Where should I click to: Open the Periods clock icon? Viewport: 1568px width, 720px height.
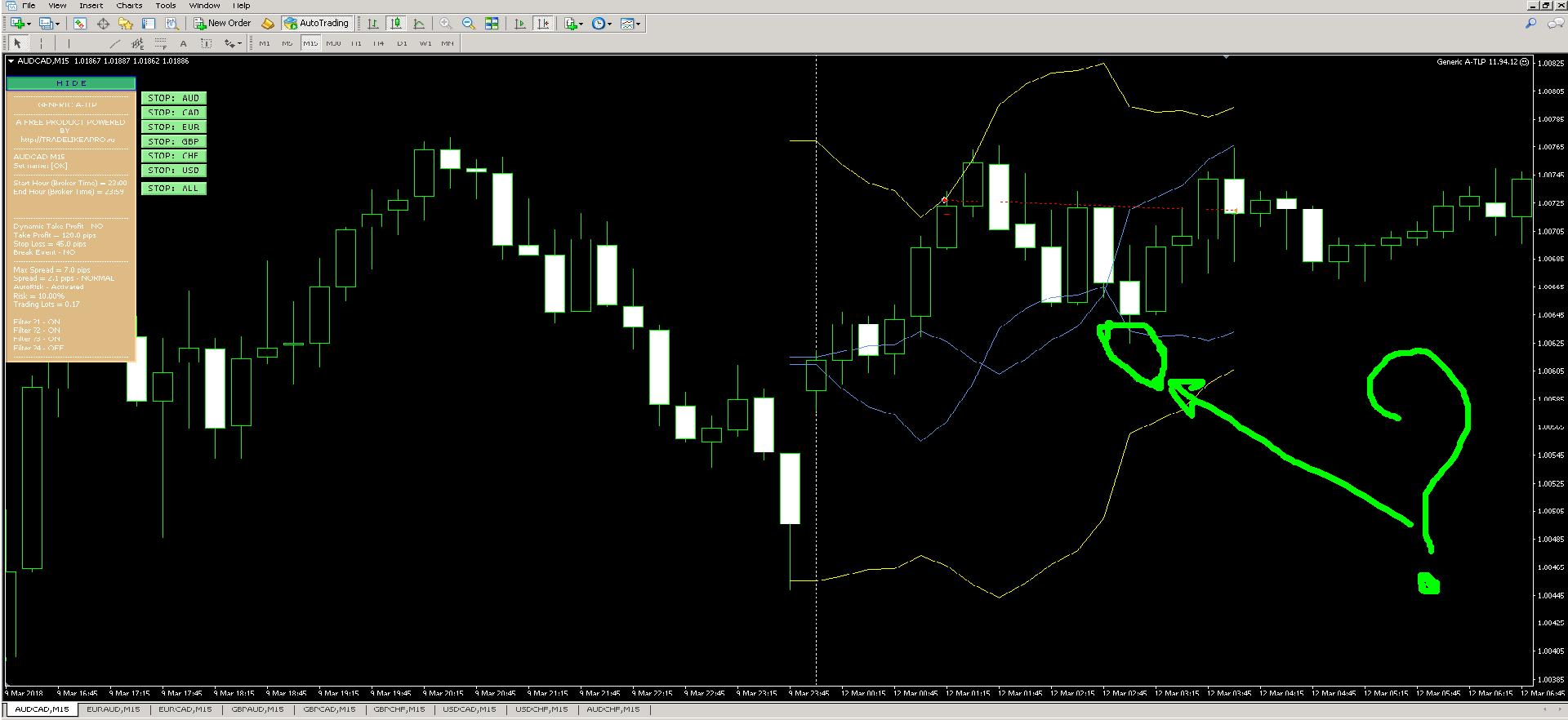598,24
